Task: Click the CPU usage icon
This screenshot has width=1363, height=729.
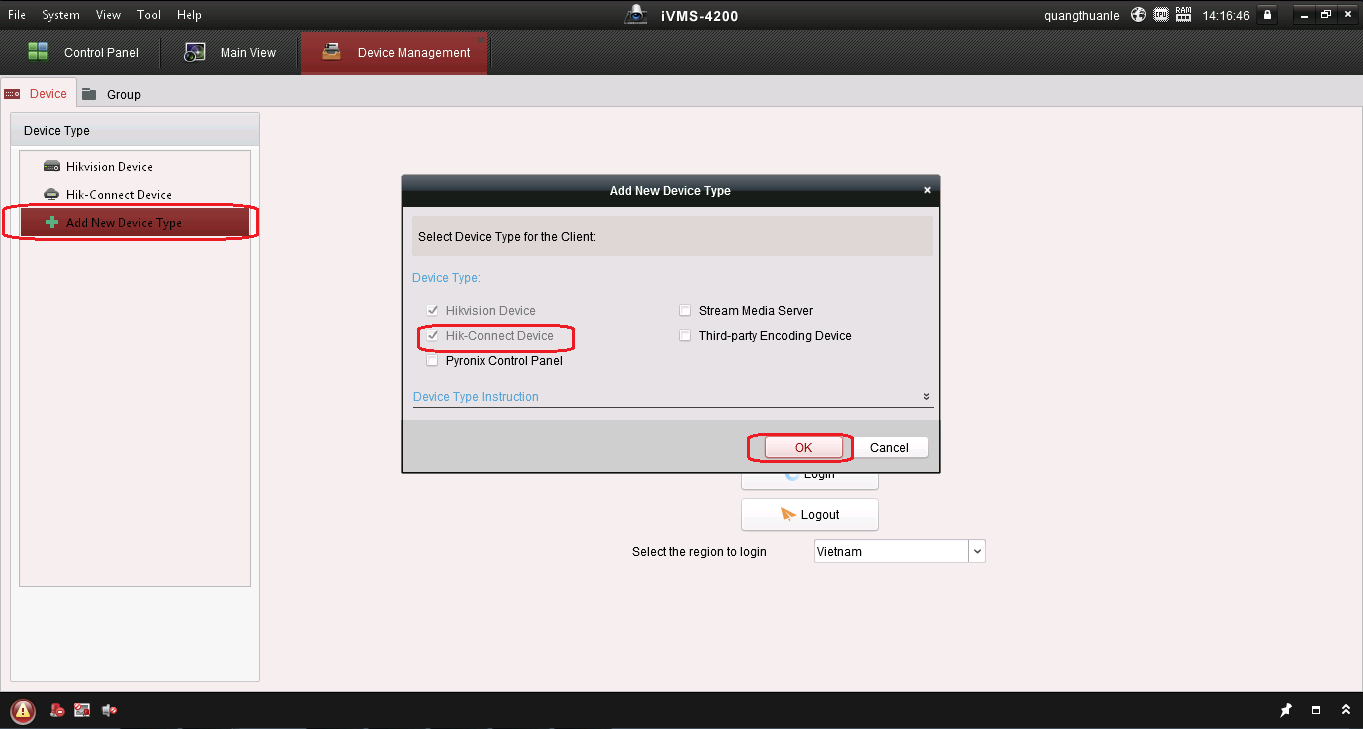Action: (1161, 15)
